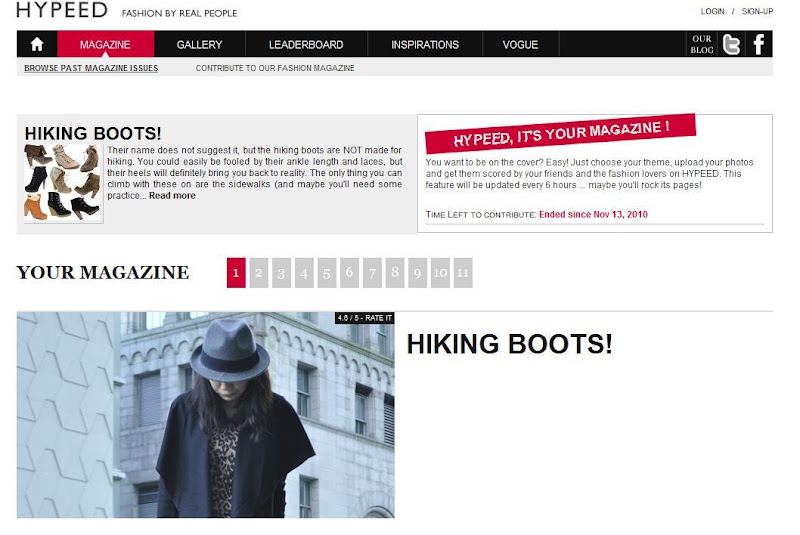800x535 pixels.
Task: Go to magazine page 8
Action: 395,273
